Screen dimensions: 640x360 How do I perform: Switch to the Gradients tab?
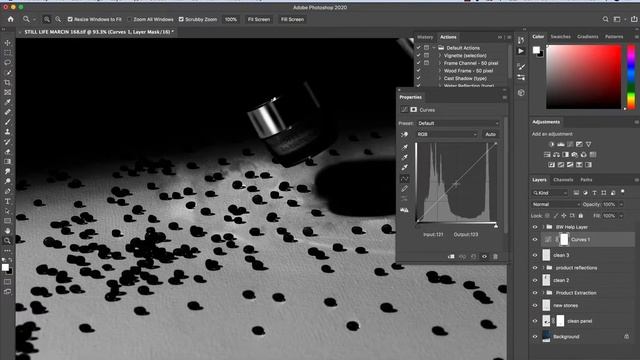pos(587,37)
